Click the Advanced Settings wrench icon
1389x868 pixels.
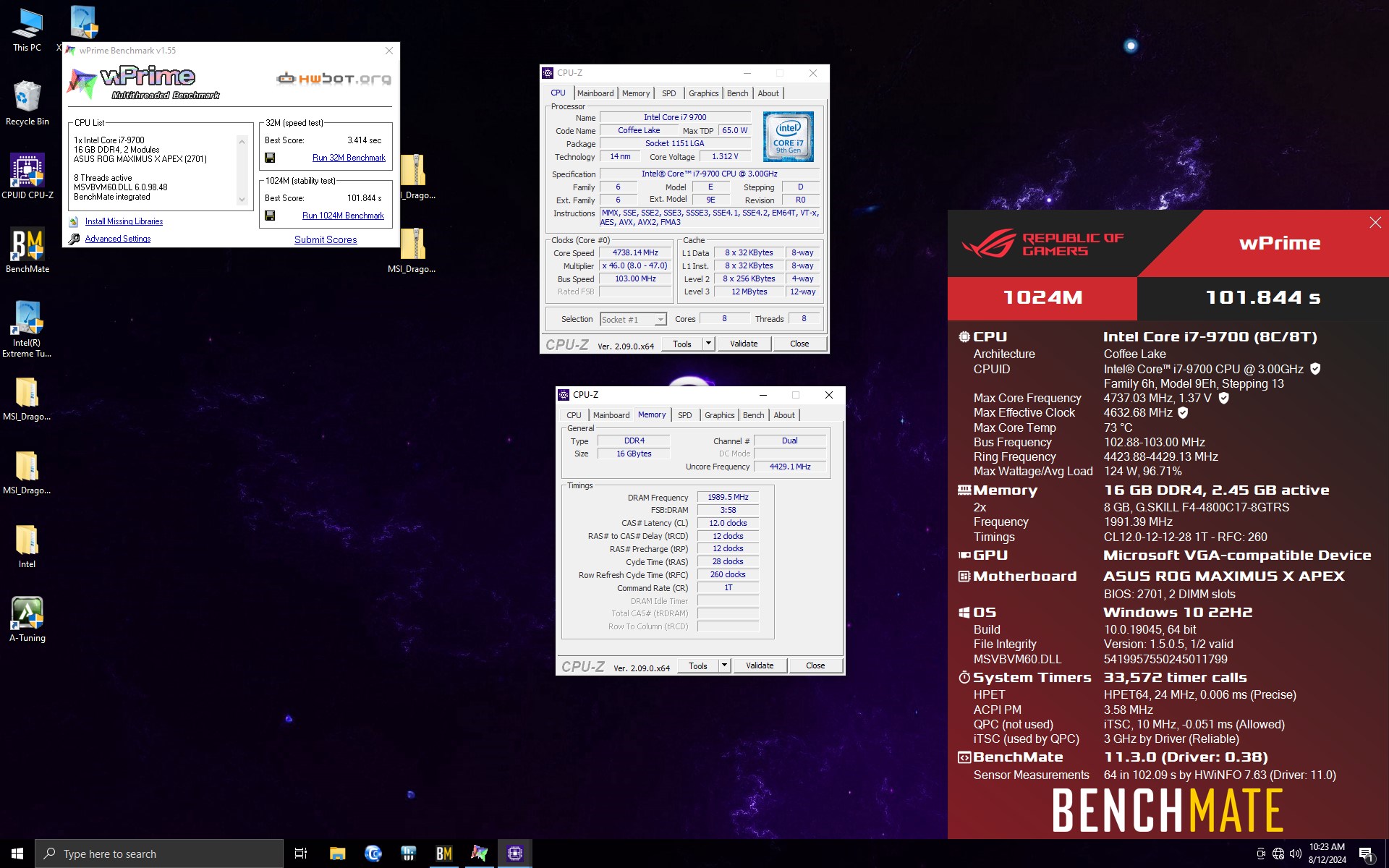(x=74, y=239)
